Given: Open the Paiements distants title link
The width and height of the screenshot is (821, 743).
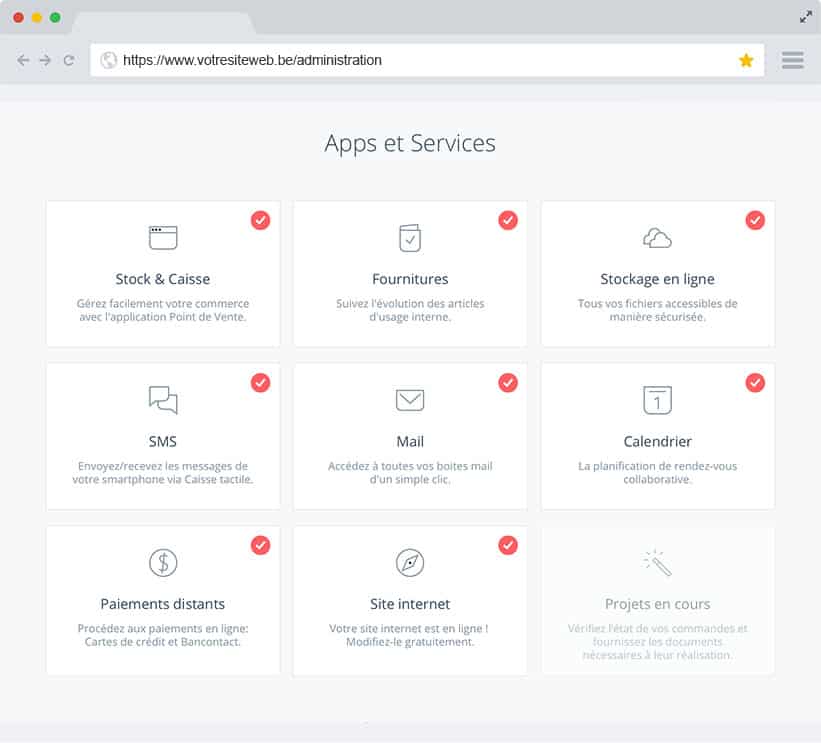Looking at the screenshot, I should (x=163, y=604).
